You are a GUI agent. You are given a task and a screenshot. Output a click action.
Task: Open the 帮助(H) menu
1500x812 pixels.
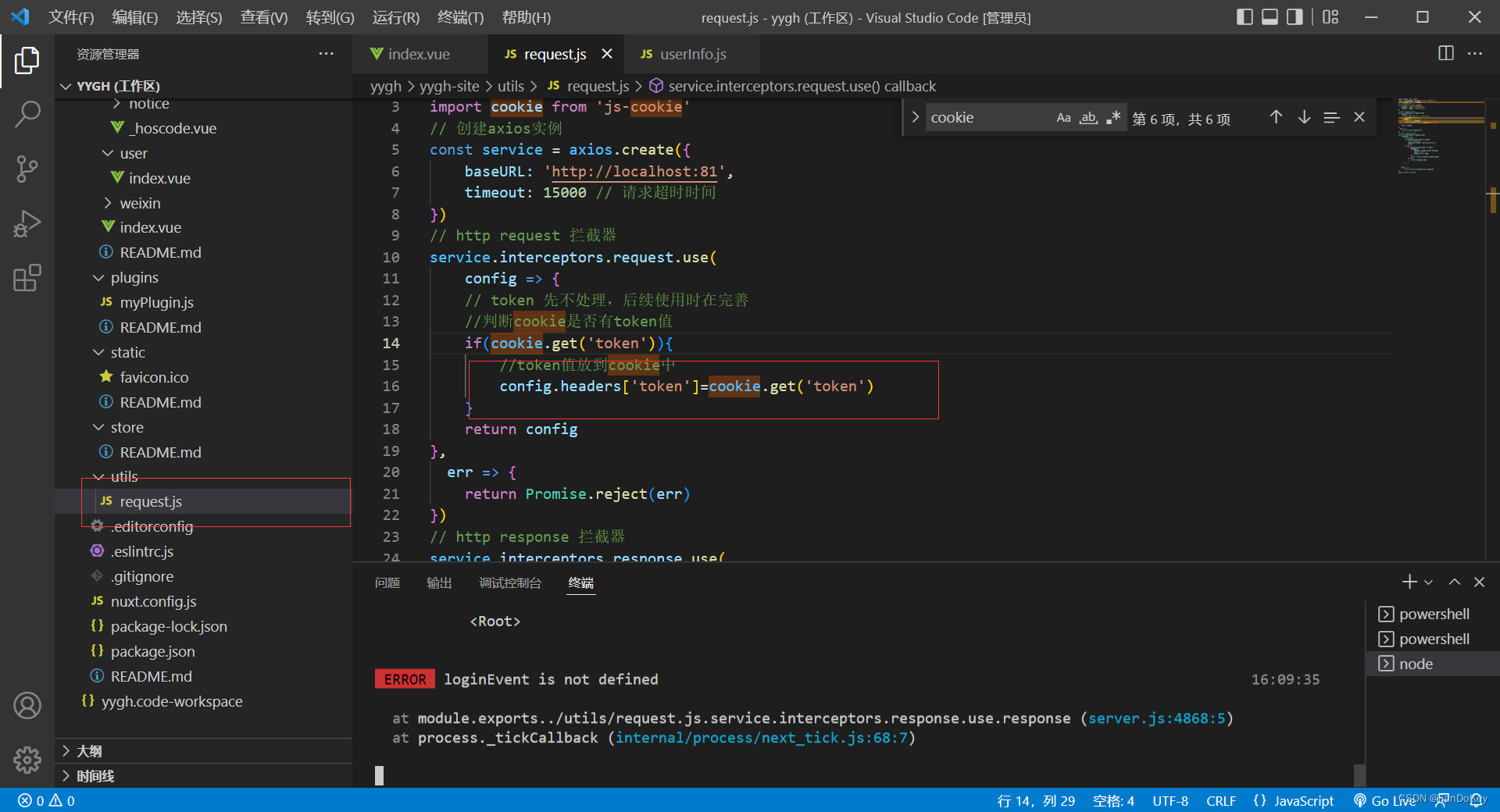click(x=526, y=17)
